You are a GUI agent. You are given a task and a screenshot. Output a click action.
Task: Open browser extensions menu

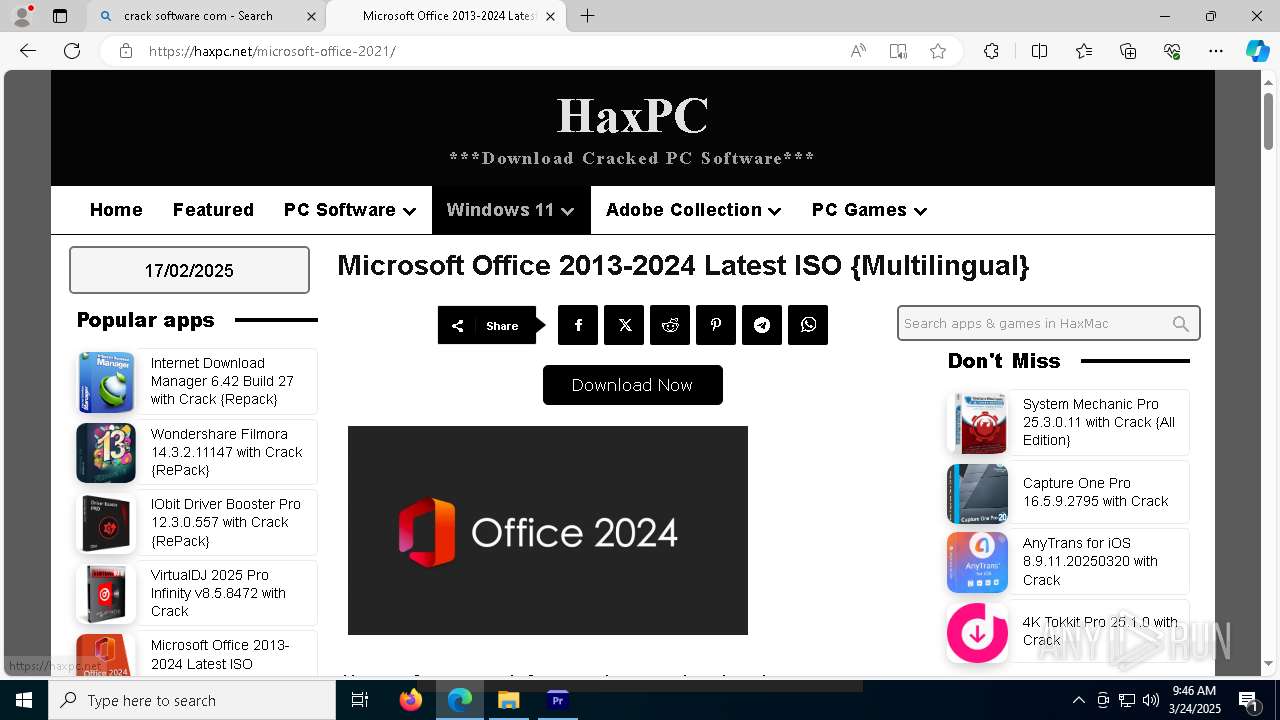(x=991, y=51)
